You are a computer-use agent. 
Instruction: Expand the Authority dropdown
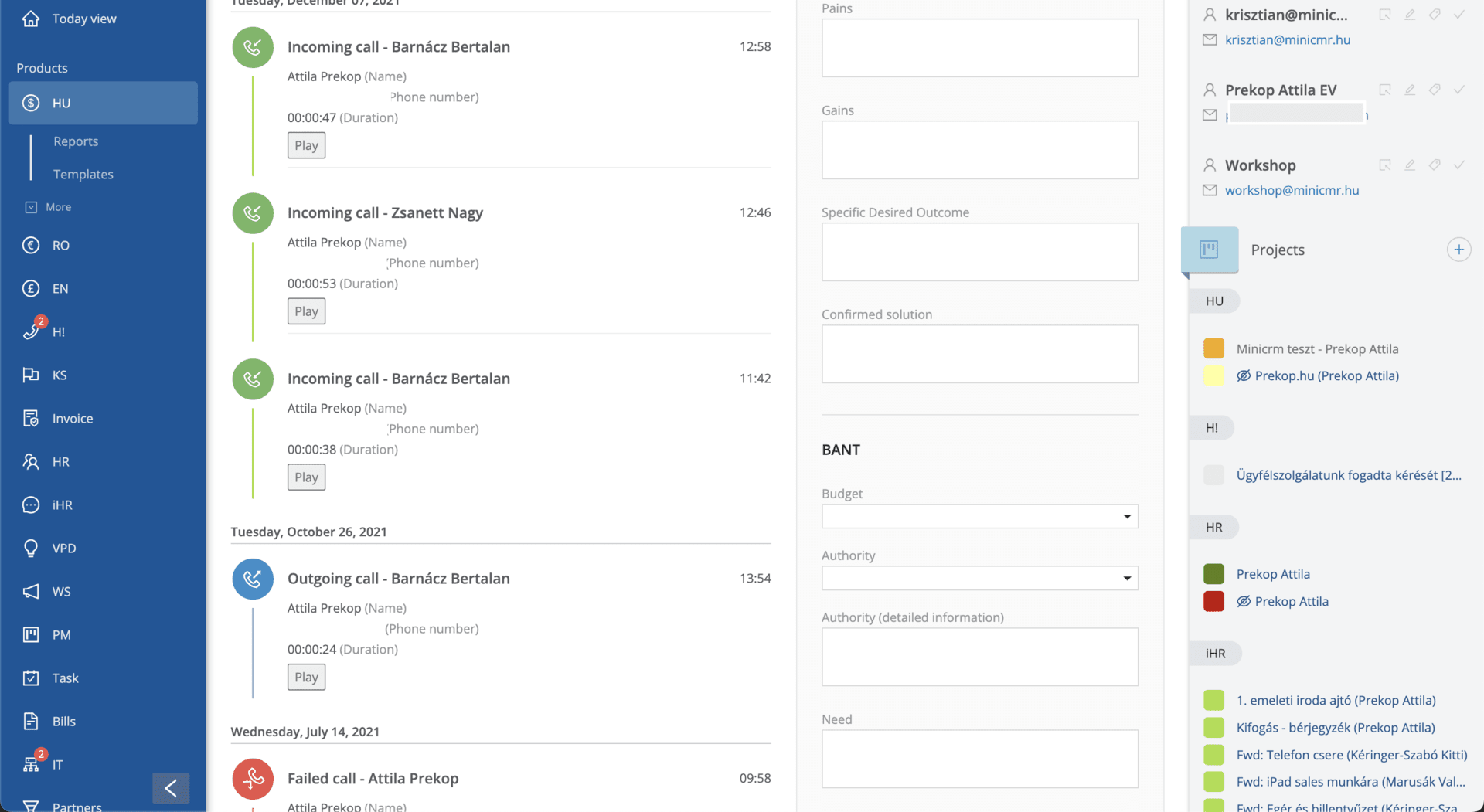point(979,578)
